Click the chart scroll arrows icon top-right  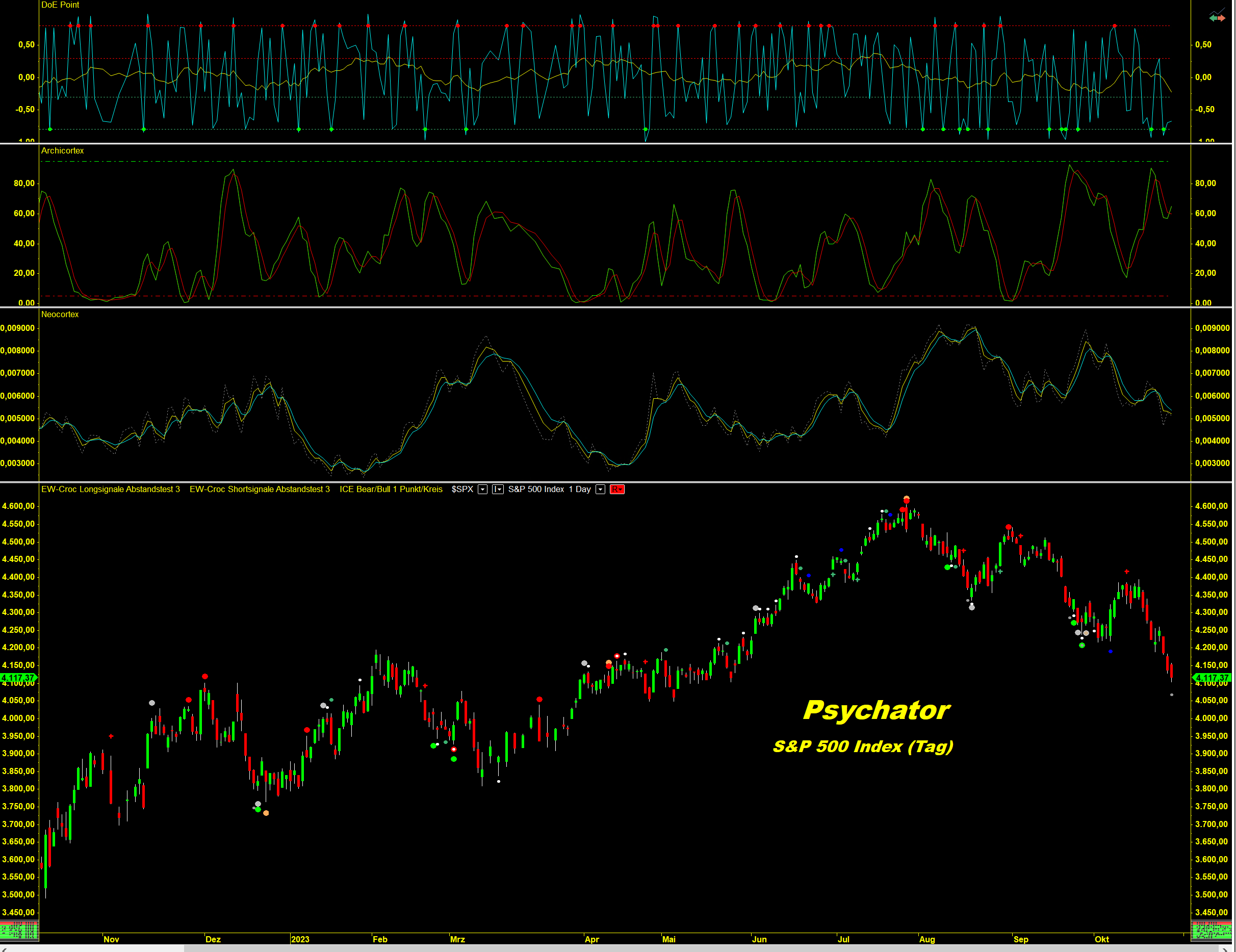click(x=1217, y=16)
